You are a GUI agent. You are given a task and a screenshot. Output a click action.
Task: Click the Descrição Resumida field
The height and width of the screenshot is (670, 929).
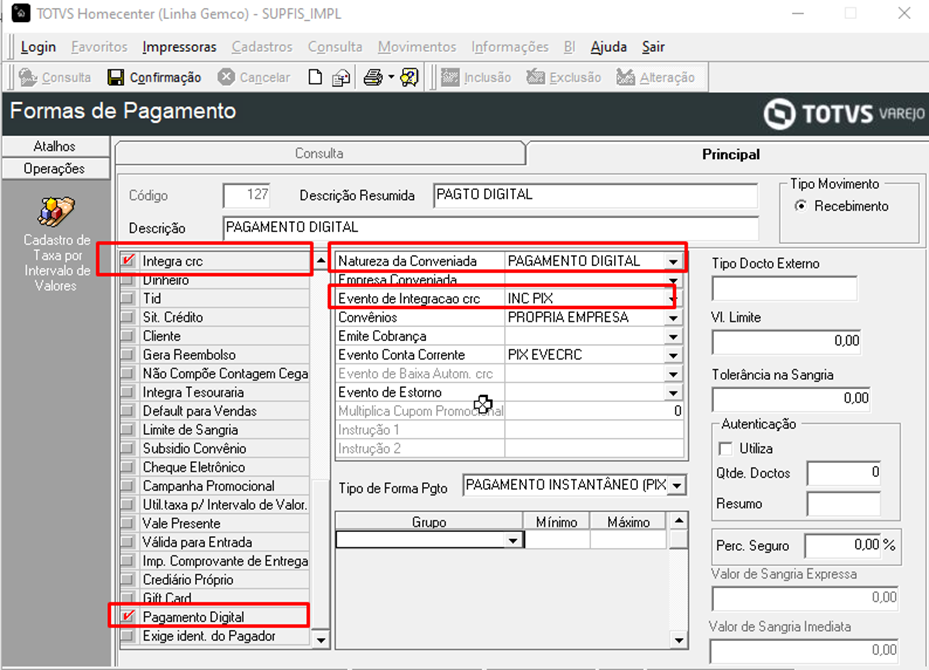595,195
